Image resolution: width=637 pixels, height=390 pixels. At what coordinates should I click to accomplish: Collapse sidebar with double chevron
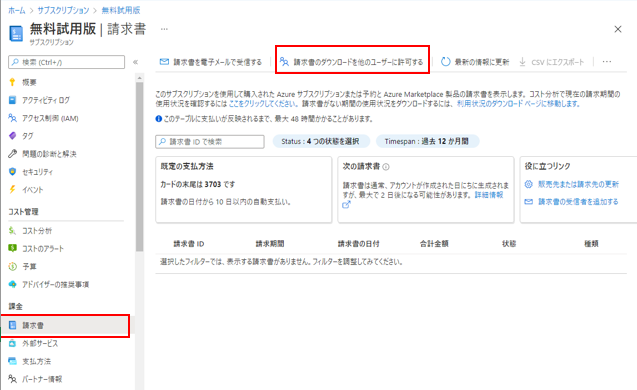[135, 62]
